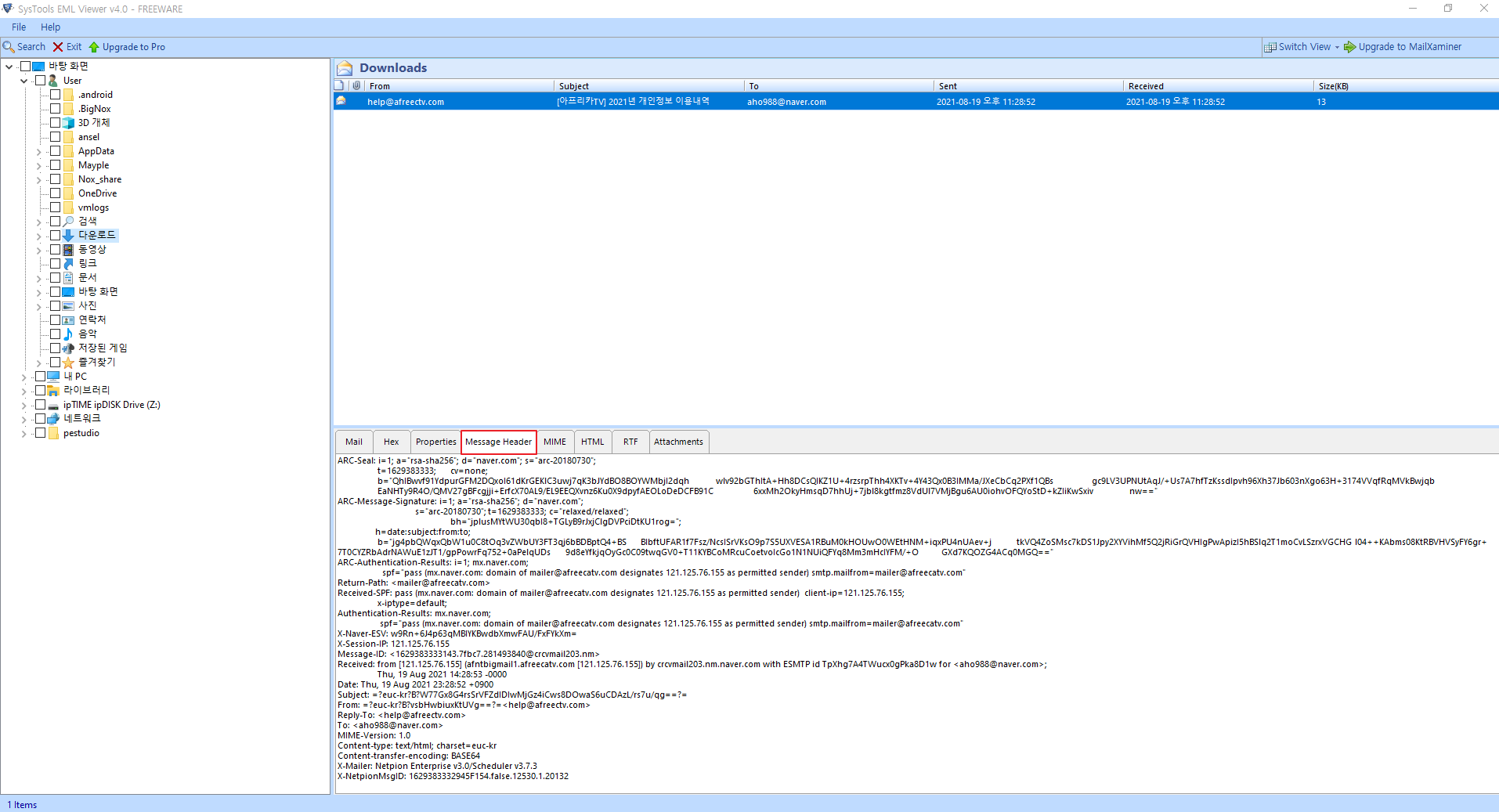Select the Message Header tab
1499x812 pixels.
pyautogui.click(x=499, y=442)
